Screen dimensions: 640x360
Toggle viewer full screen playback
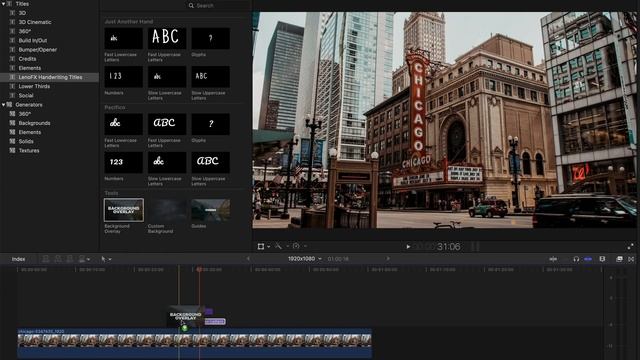click(630, 247)
